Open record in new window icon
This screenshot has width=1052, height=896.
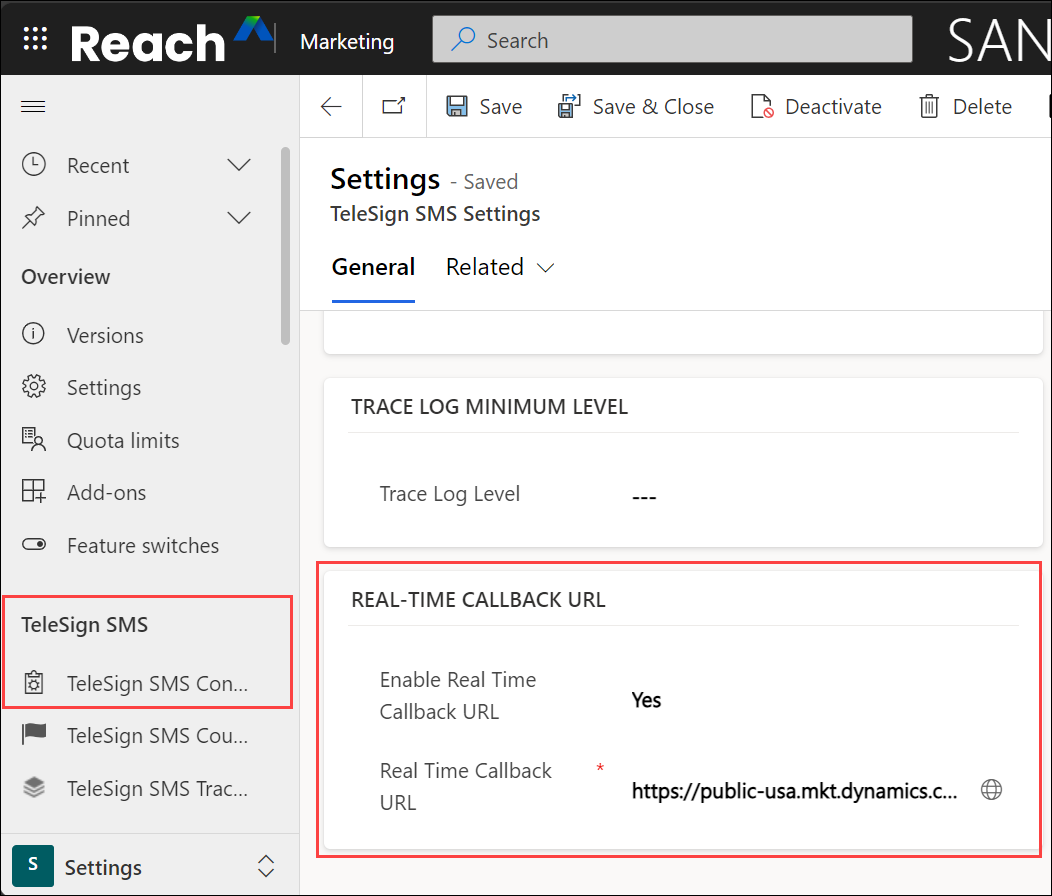(393, 107)
